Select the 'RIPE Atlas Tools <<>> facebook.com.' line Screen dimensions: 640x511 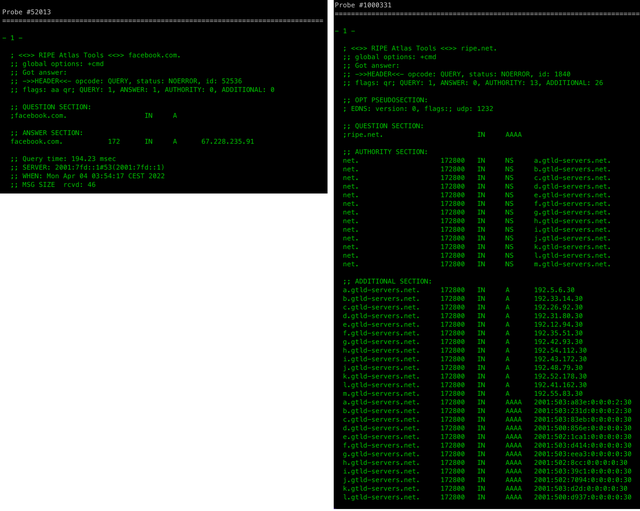tap(96, 55)
